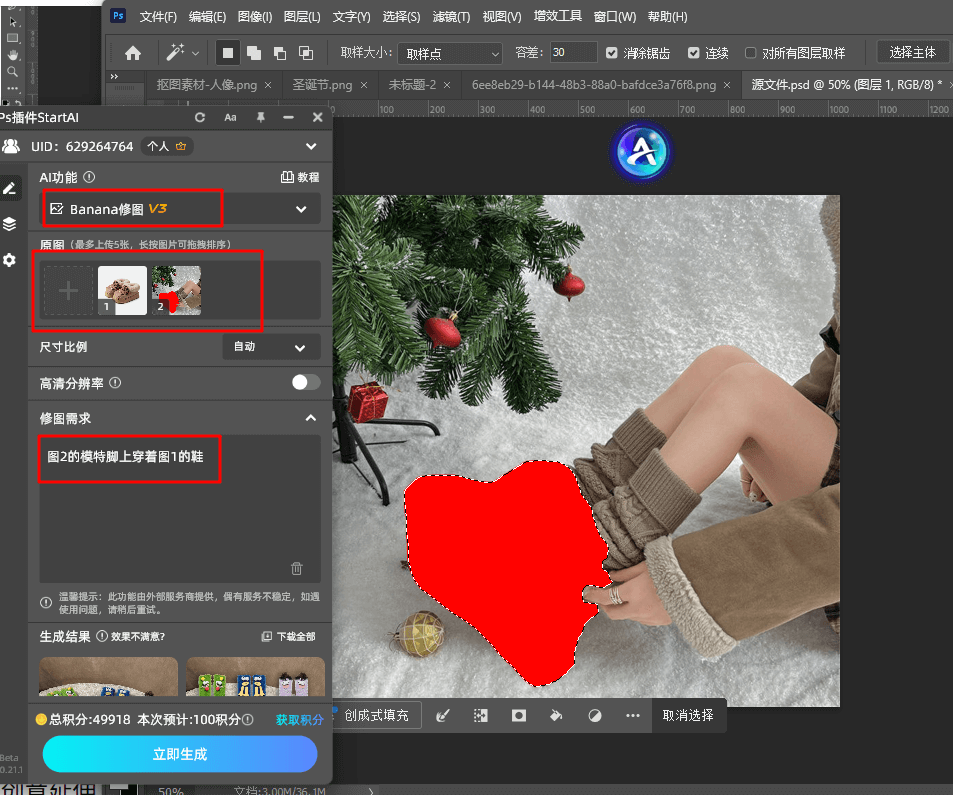The height and width of the screenshot is (795, 953).
Task: Click the 立即生成 button
Action: click(x=180, y=754)
